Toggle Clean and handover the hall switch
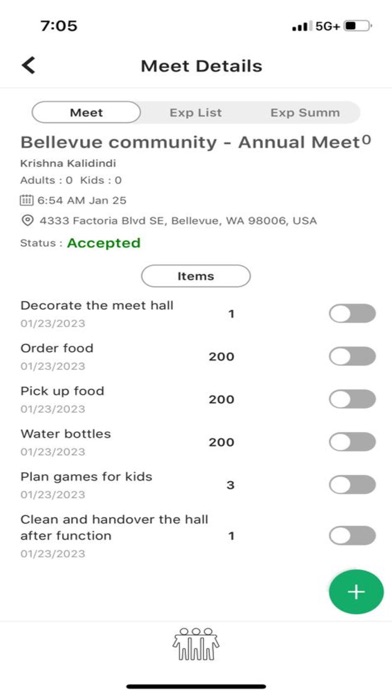392x696 pixels. click(x=352, y=535)
